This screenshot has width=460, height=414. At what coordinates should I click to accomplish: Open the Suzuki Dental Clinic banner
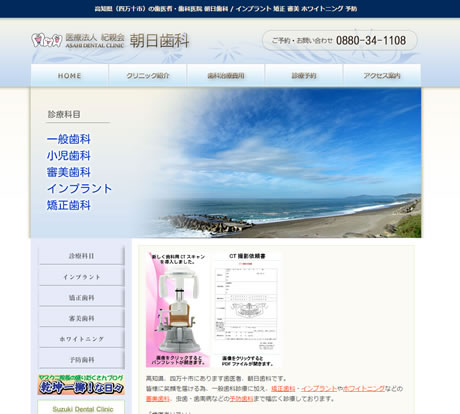pyautogui.click(x=81, y=407)
